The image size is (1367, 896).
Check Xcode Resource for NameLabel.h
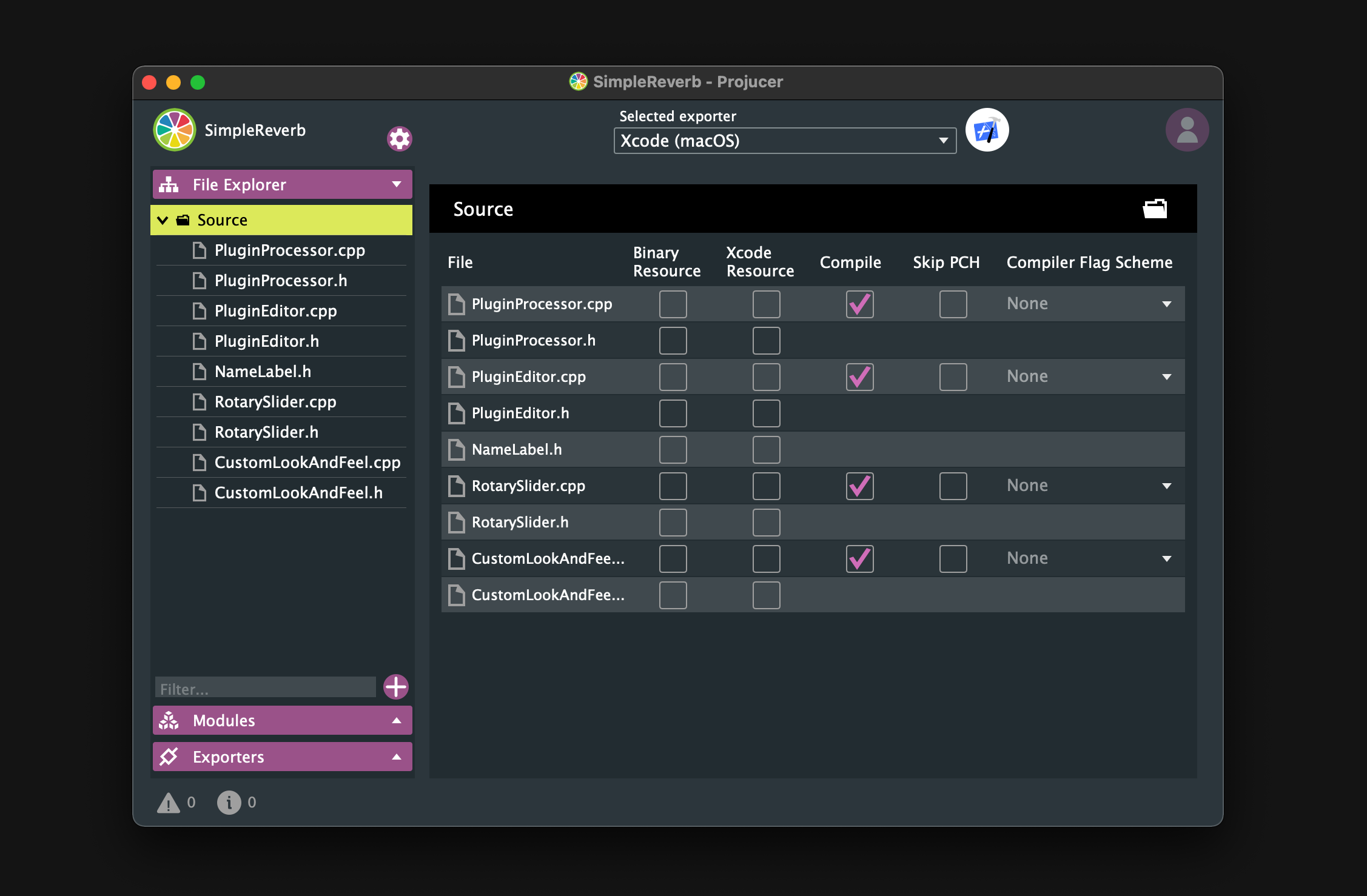point(766,449)
